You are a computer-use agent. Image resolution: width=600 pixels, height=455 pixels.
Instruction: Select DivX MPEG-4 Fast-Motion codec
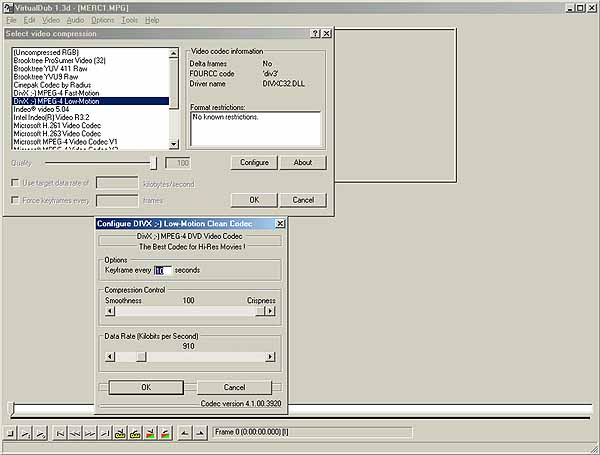click(91, 93)
